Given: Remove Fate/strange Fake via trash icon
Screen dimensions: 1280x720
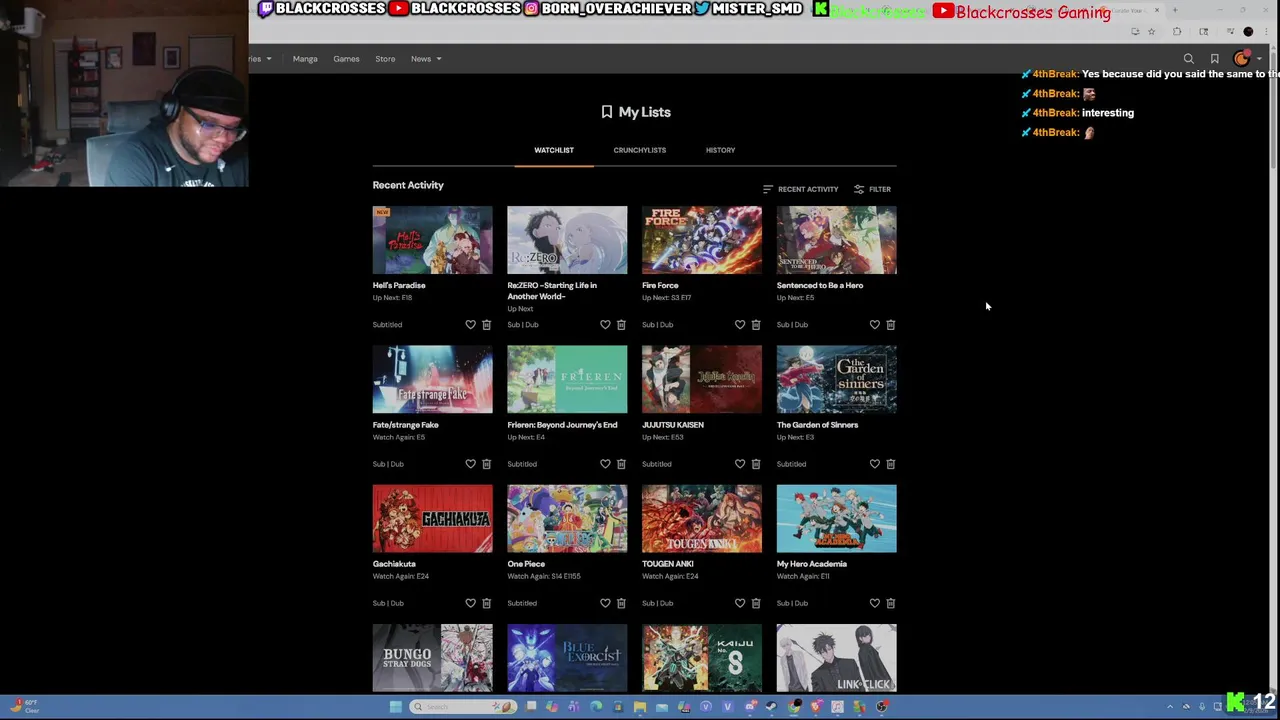Looking at the screenshot, I should click(487, 464).
